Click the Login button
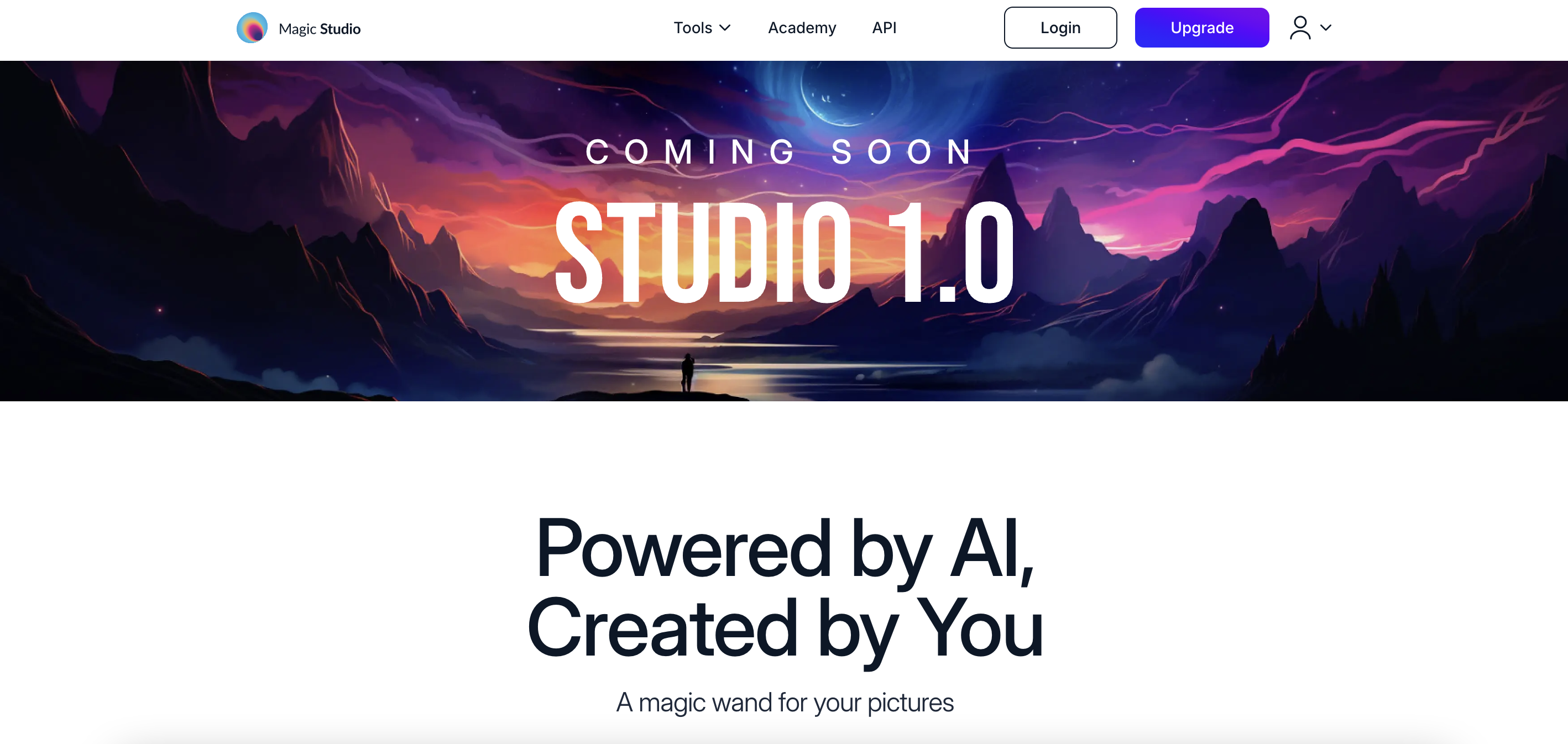The width and height of the screenshot is (1568, 744). point(1060,28)
